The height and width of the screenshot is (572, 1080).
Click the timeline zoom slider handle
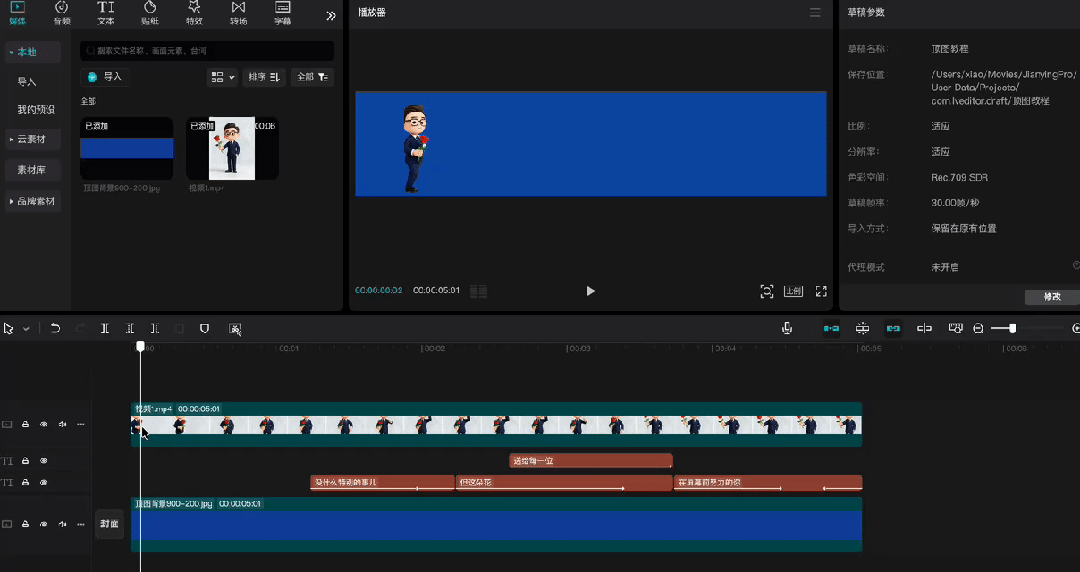point(1012,328)
